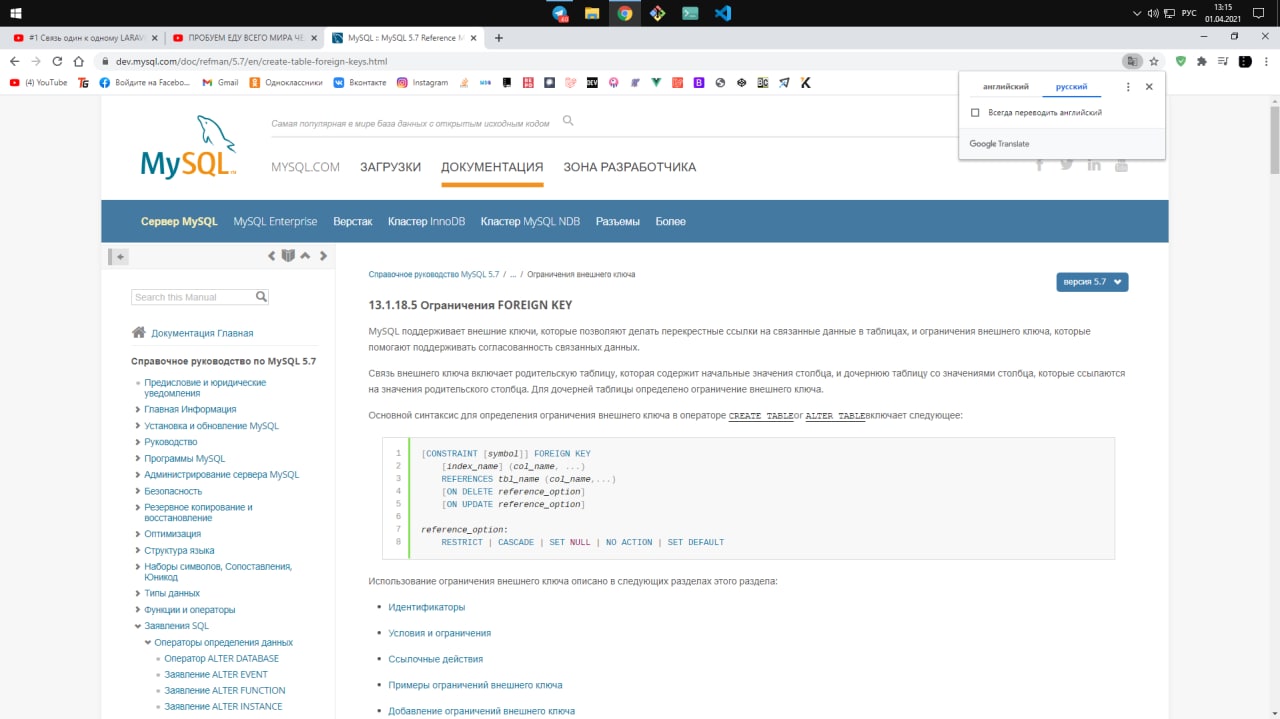This screenshot has width=1280, height=719.
Task: Collapse the Операторы определения данных node
Action: [x=147, y=642]
